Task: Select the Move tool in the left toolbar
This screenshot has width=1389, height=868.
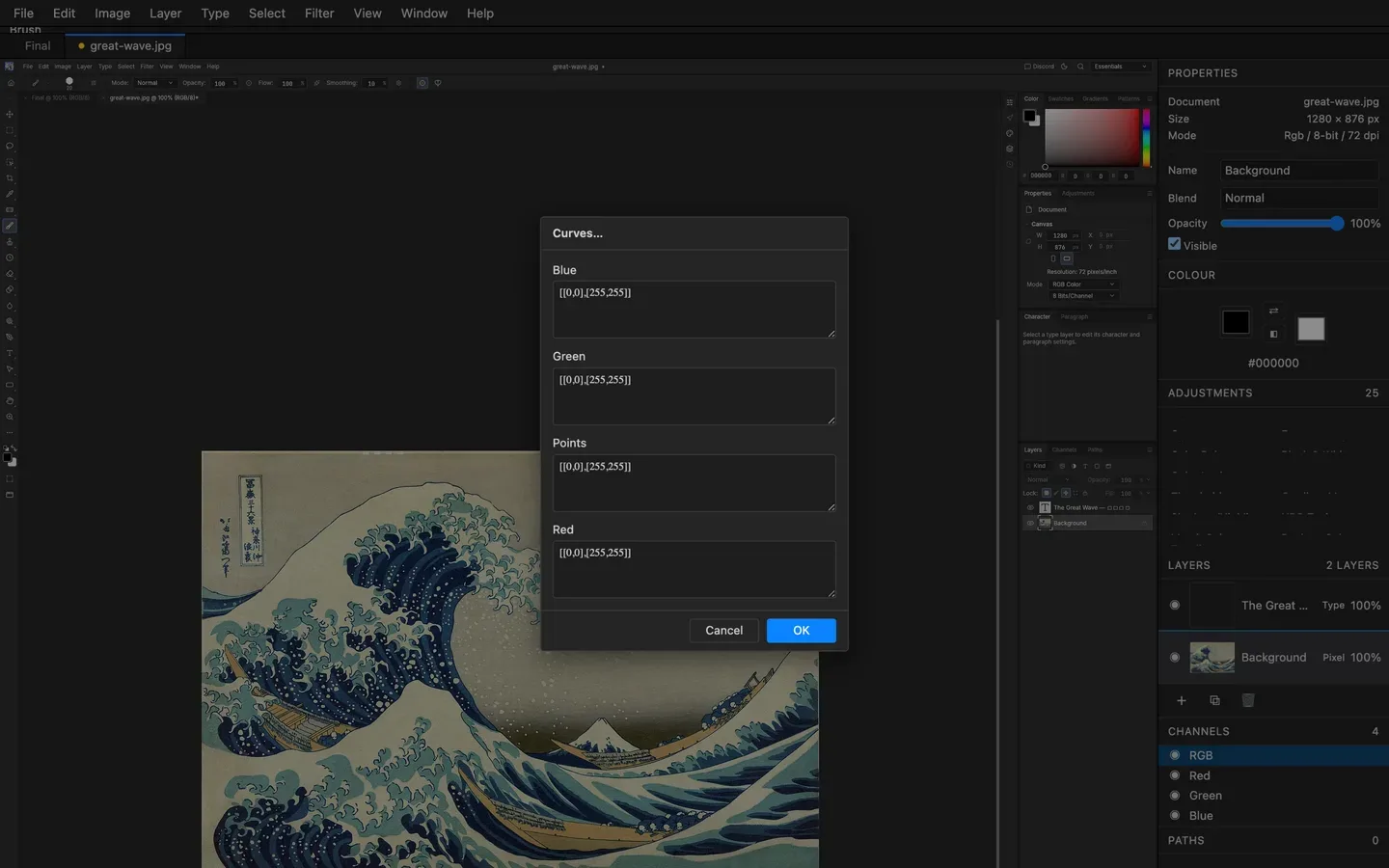Action: pos(10,114)
